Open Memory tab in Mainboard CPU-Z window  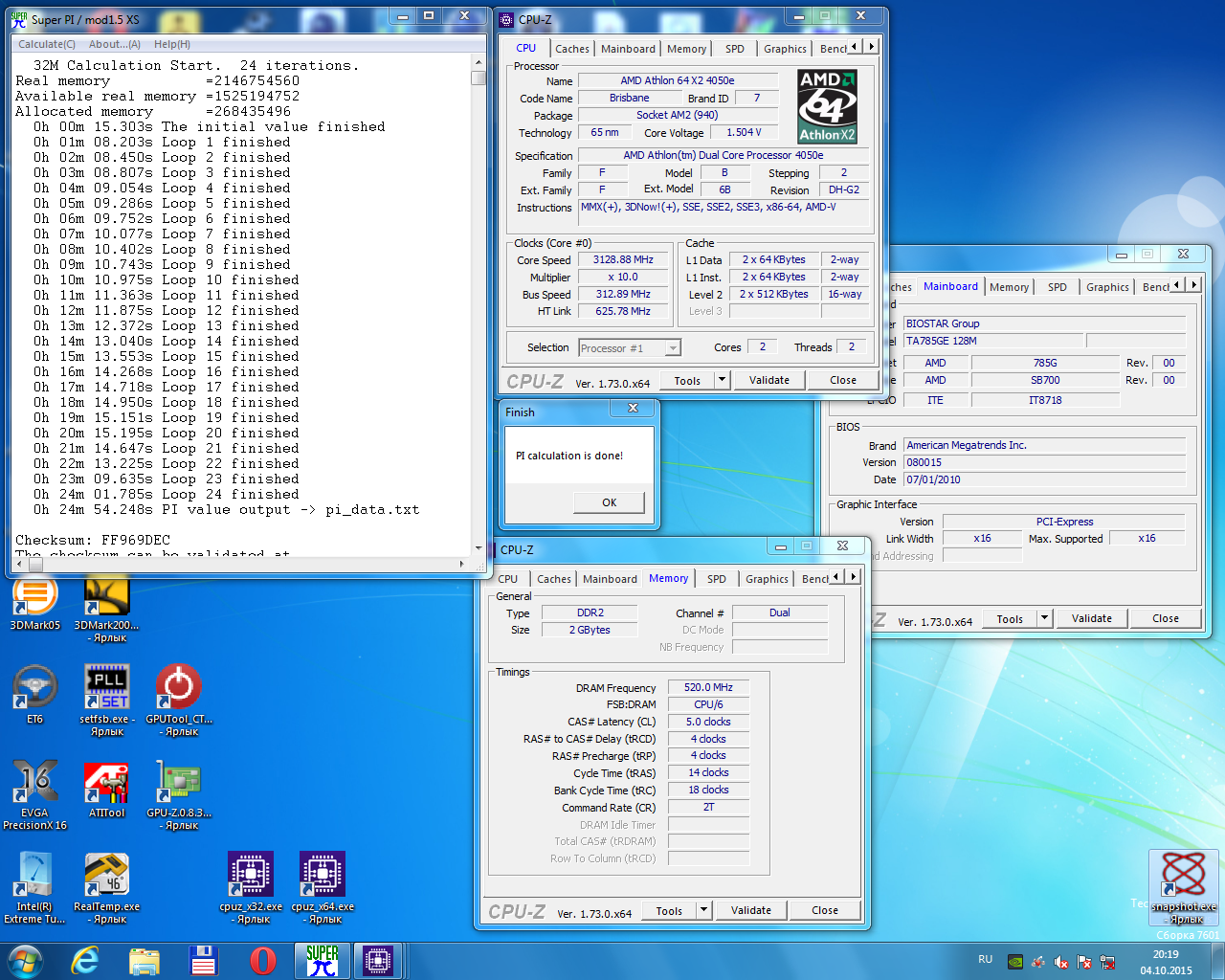1010,287
